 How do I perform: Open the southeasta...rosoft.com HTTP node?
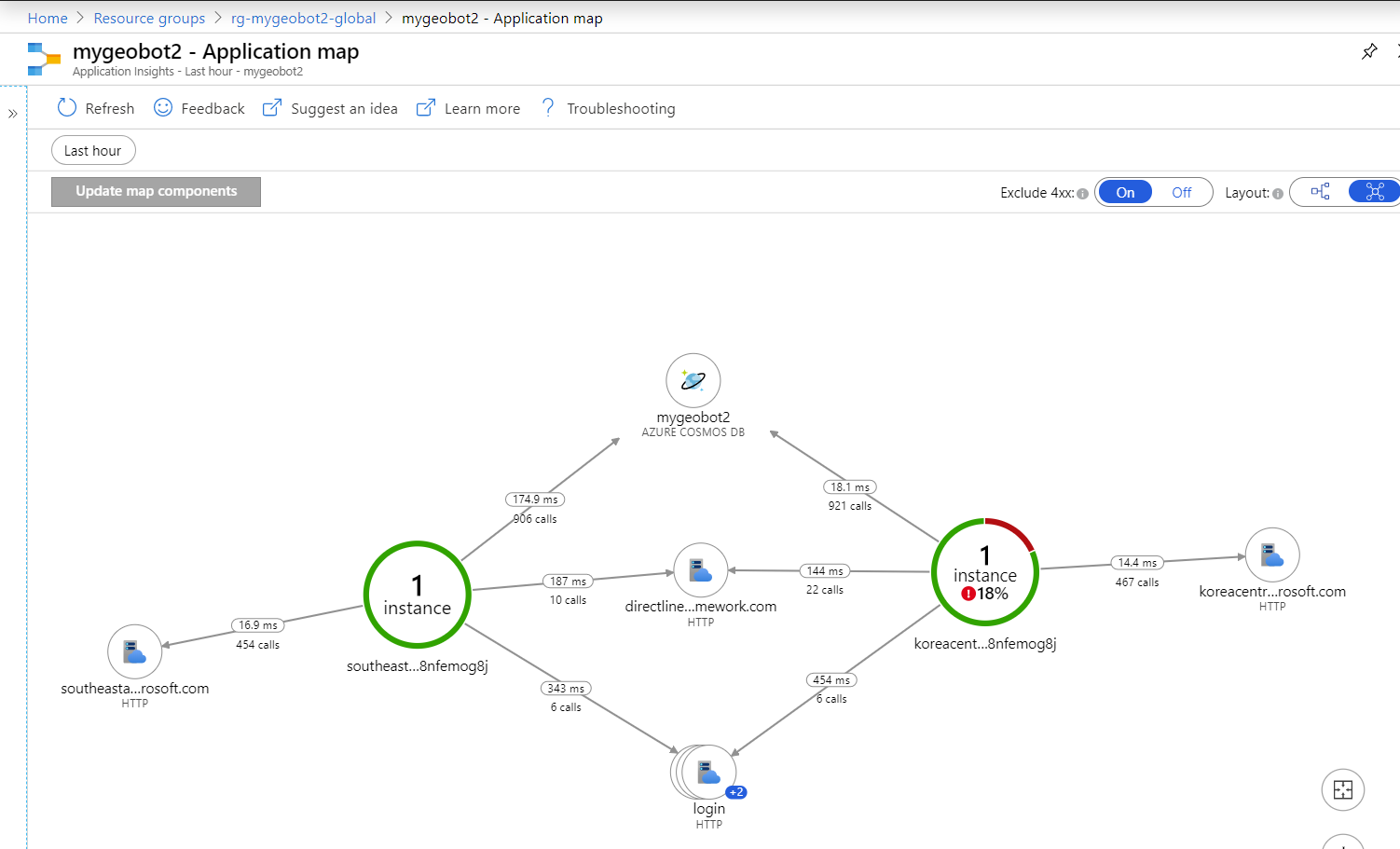click(x=134, y=651)
